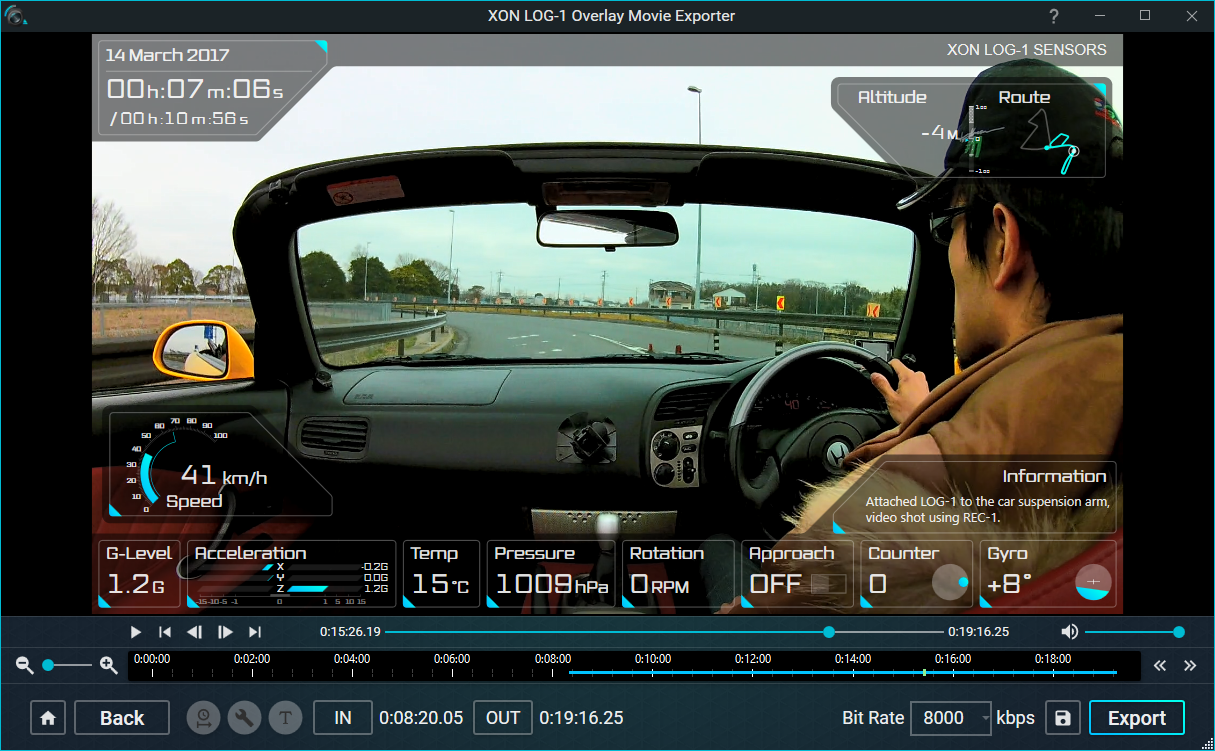This screenshot has width=1215, height=751.
Task: Click the app logo in the title bar
Action: 16,15
